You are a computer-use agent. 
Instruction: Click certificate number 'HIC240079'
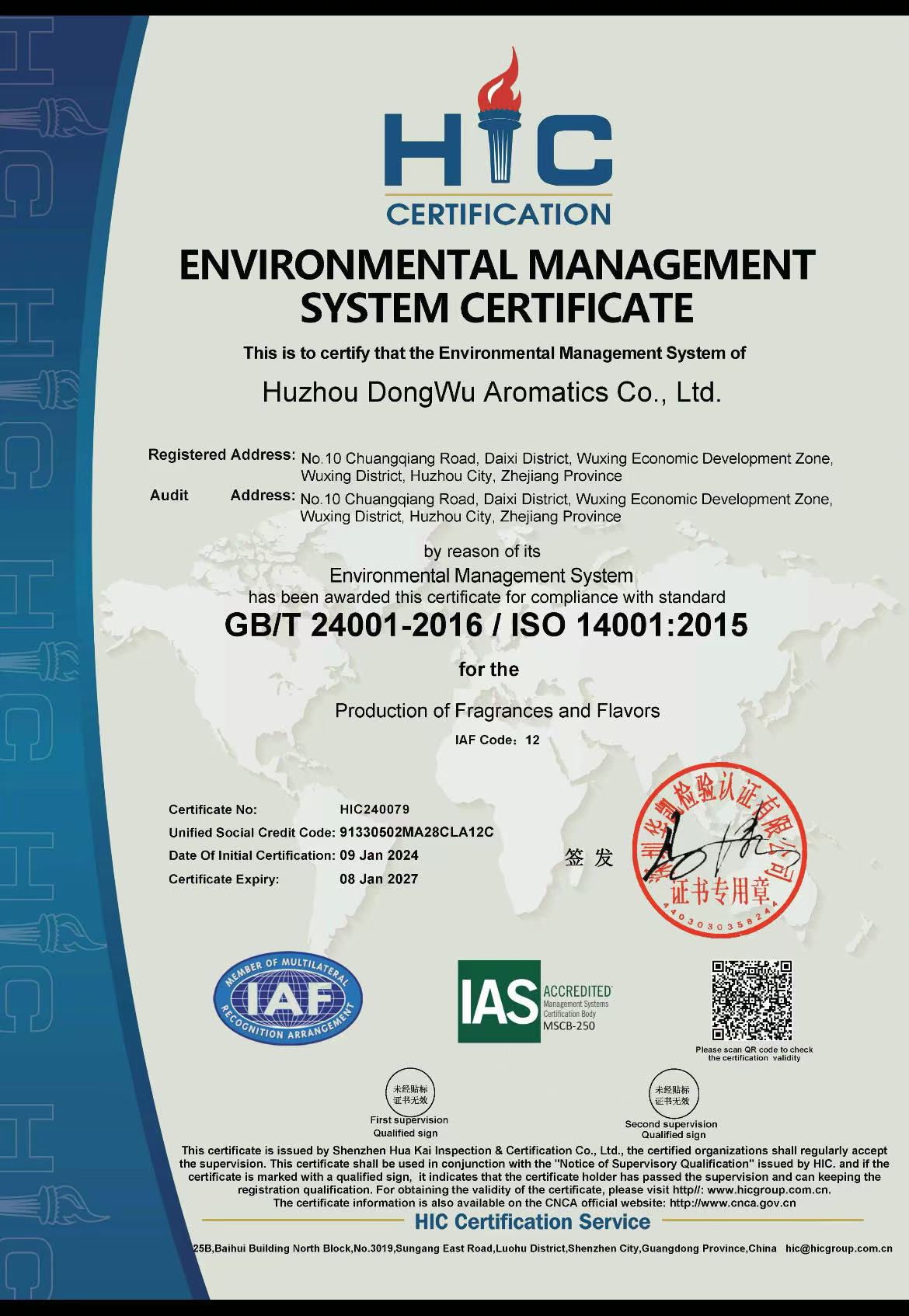[x=374, y=809]
